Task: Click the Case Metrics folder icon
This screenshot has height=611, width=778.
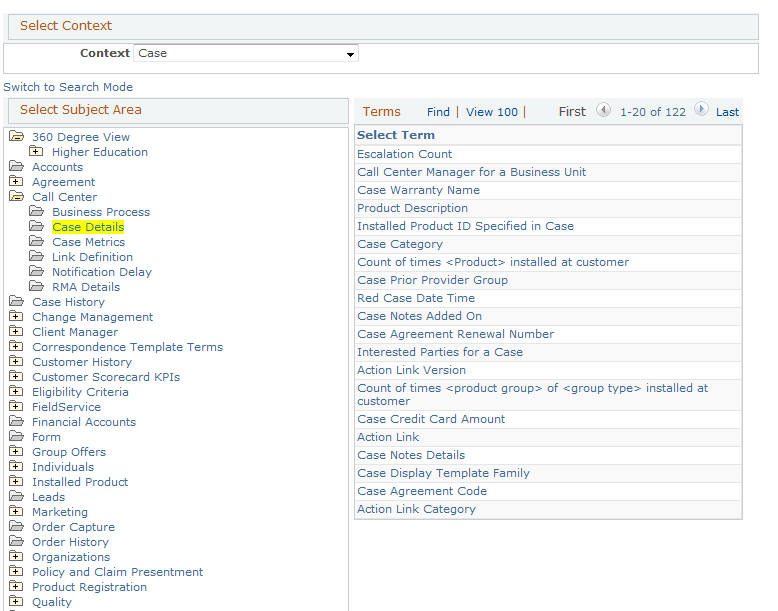Action: pyautogui.click(x=36, y=241)
